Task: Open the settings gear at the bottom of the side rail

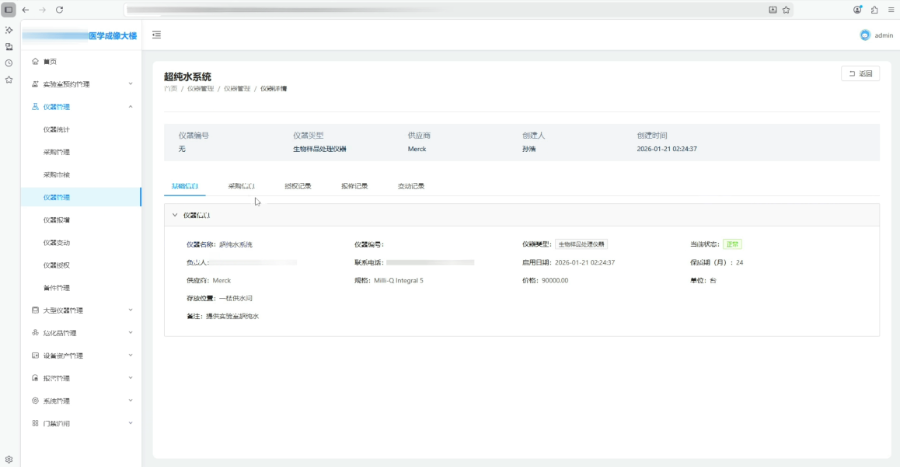Action: tap(9, 459)
